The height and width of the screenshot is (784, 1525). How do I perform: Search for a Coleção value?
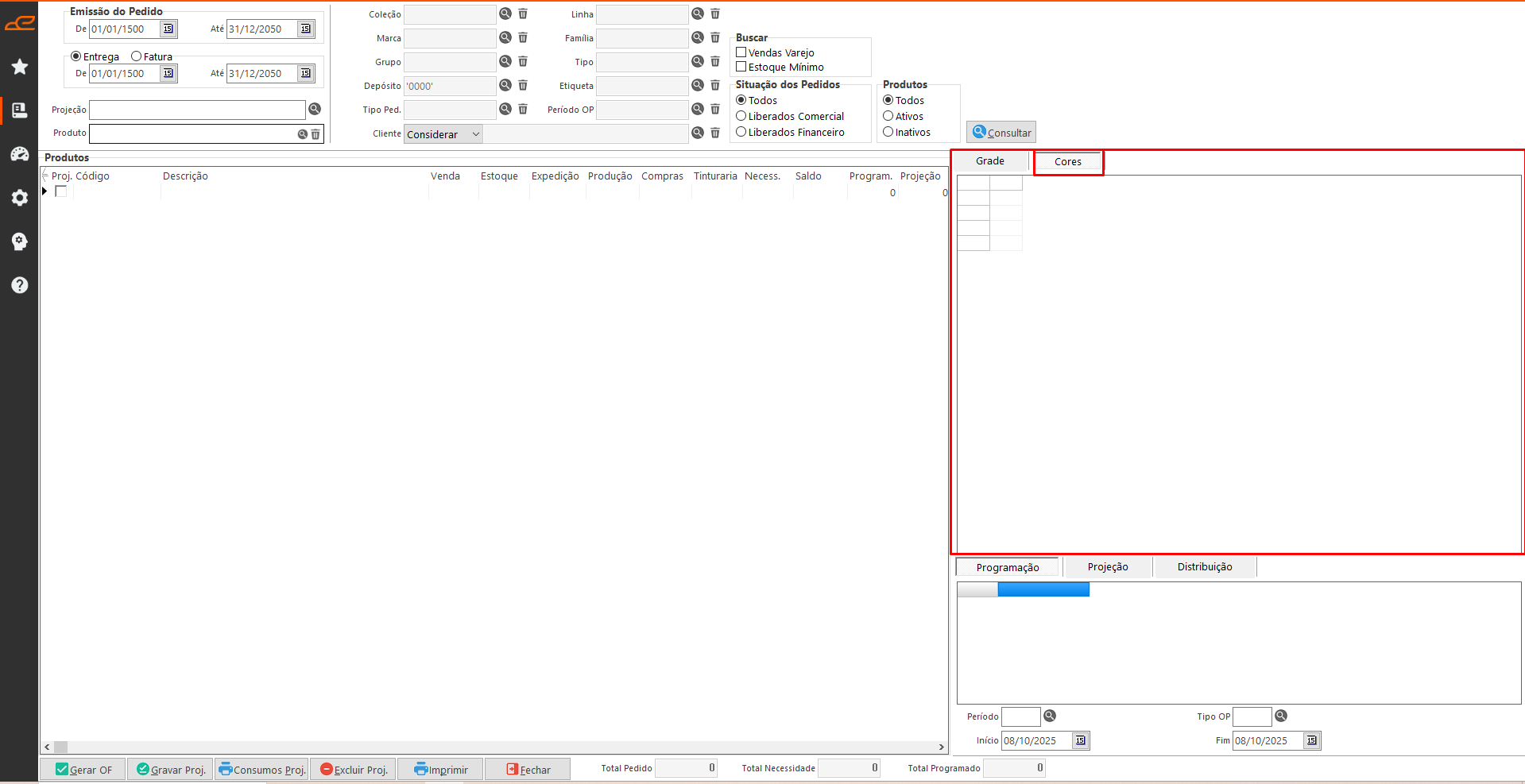click(x=505, y=14)
